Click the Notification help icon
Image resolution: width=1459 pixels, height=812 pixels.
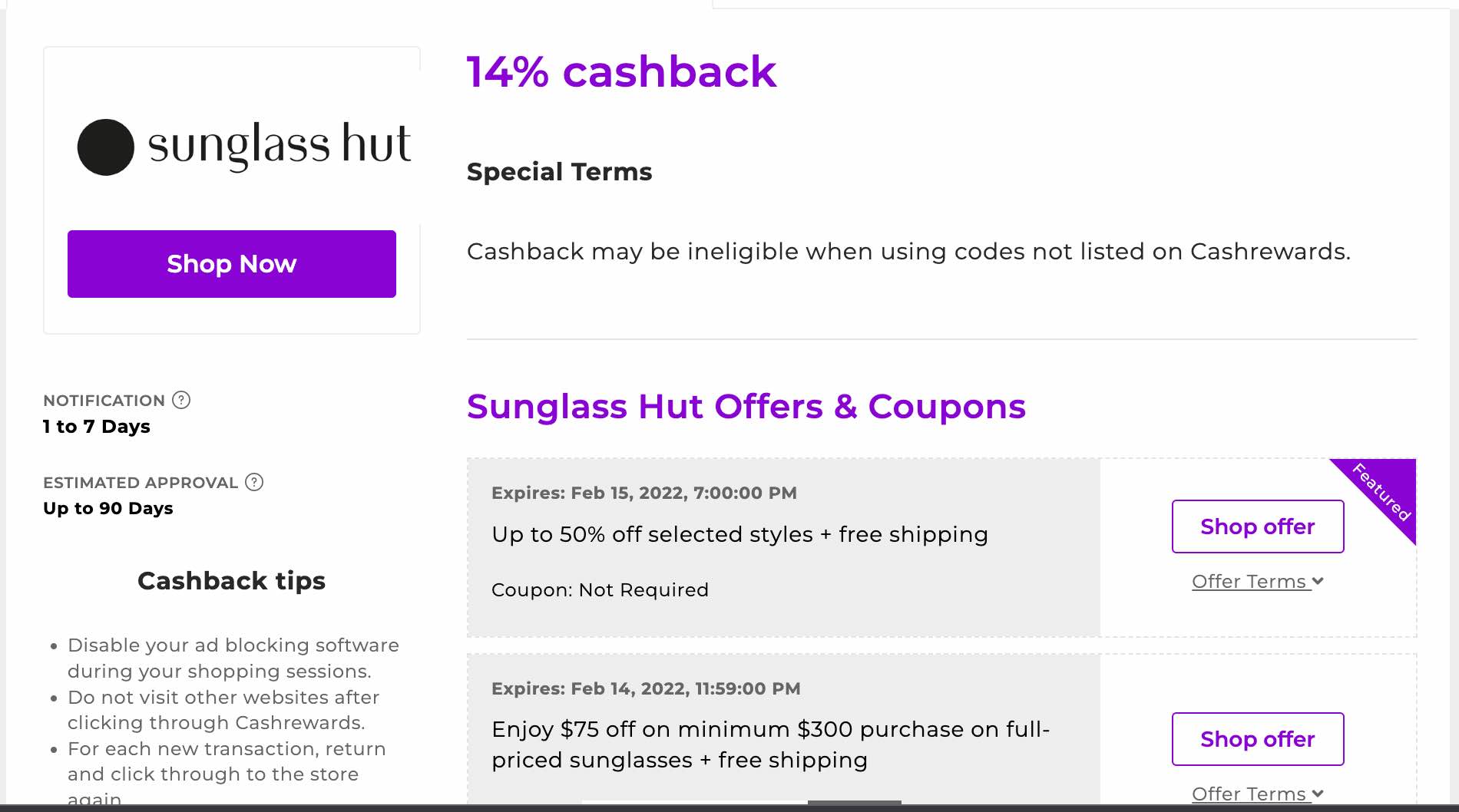coord(181,400)
